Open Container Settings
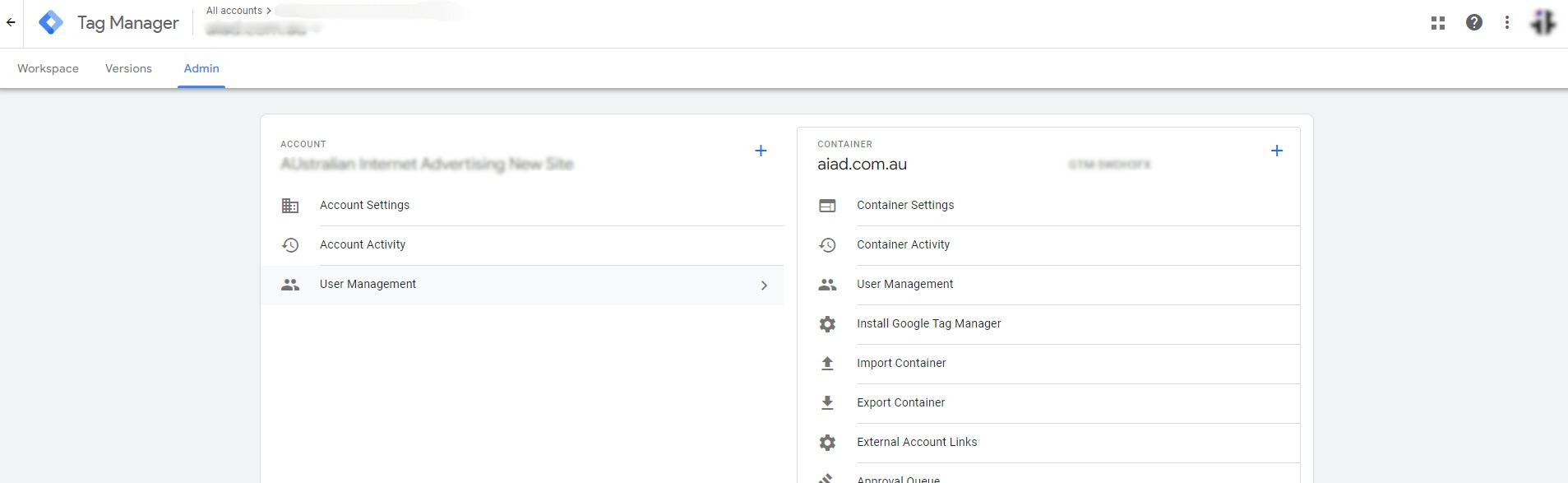This screenshot has width=1568, height=483. click(x=1048, y=206)
